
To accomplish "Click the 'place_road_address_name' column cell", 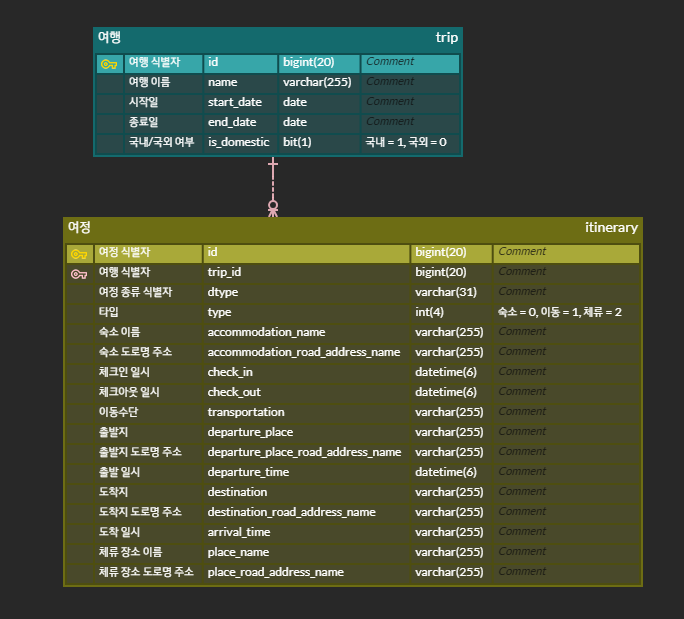I will (x=307, y=573).
